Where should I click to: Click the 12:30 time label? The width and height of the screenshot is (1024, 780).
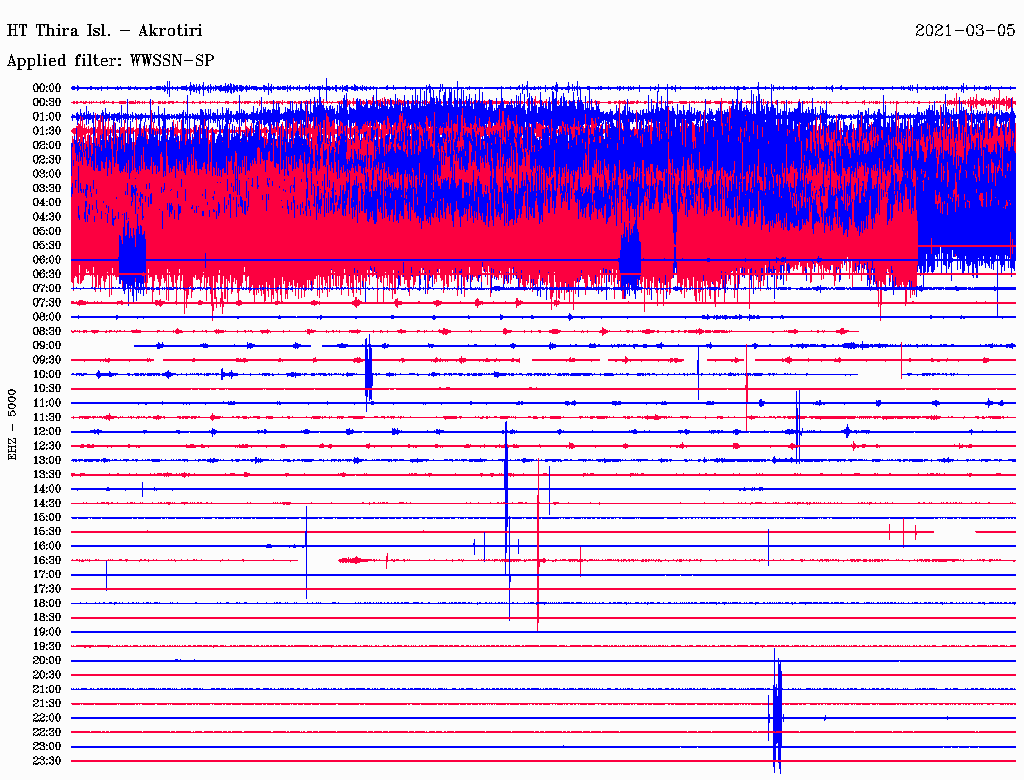tap(47, 446)
